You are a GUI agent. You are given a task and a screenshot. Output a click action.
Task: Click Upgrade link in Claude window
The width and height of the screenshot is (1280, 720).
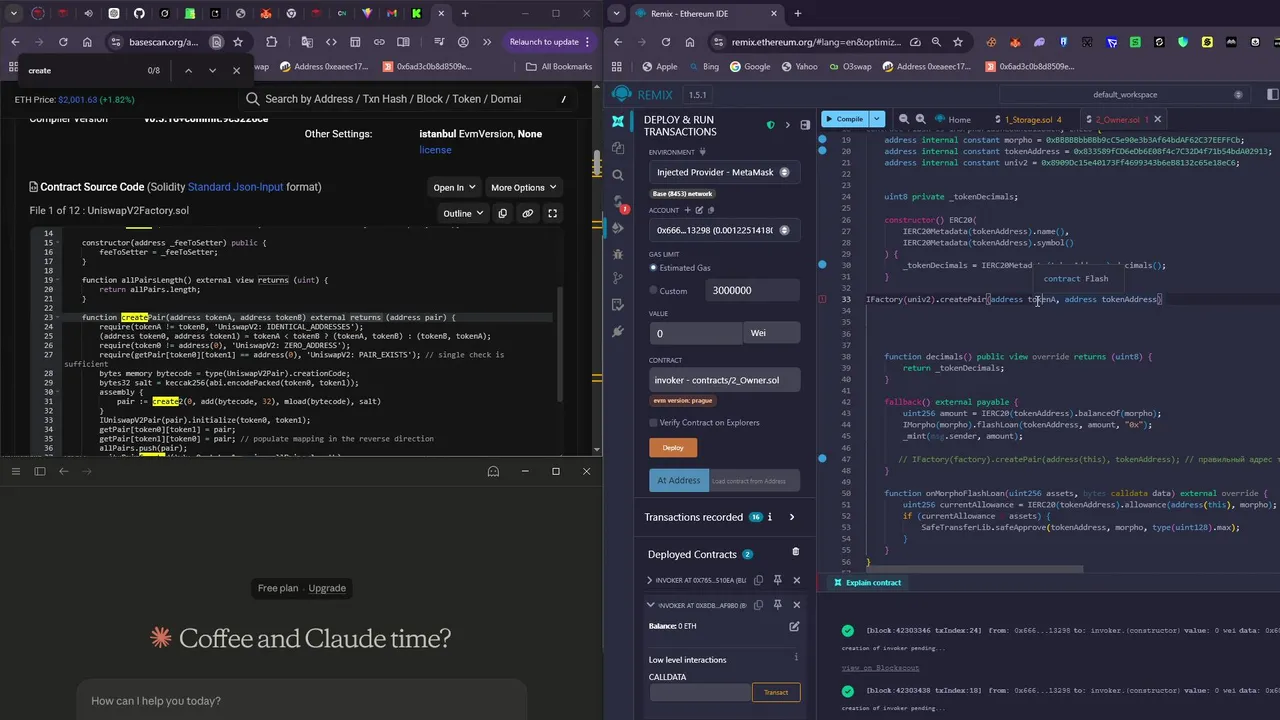click(327, 588)
